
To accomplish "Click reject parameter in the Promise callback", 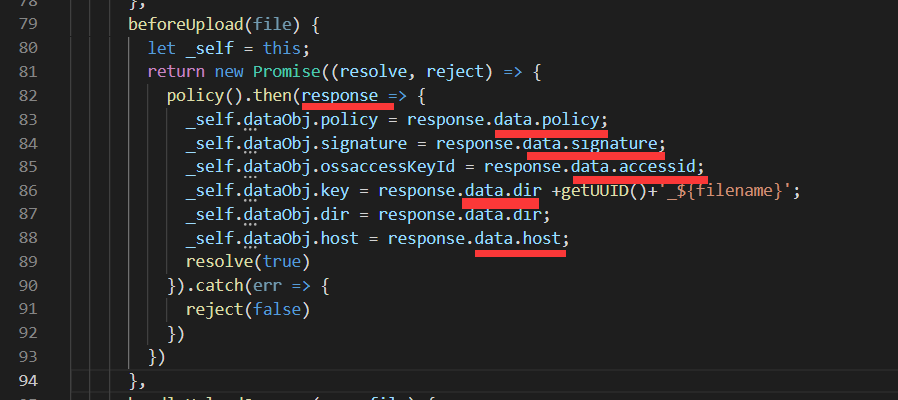I will coord(455,72).
